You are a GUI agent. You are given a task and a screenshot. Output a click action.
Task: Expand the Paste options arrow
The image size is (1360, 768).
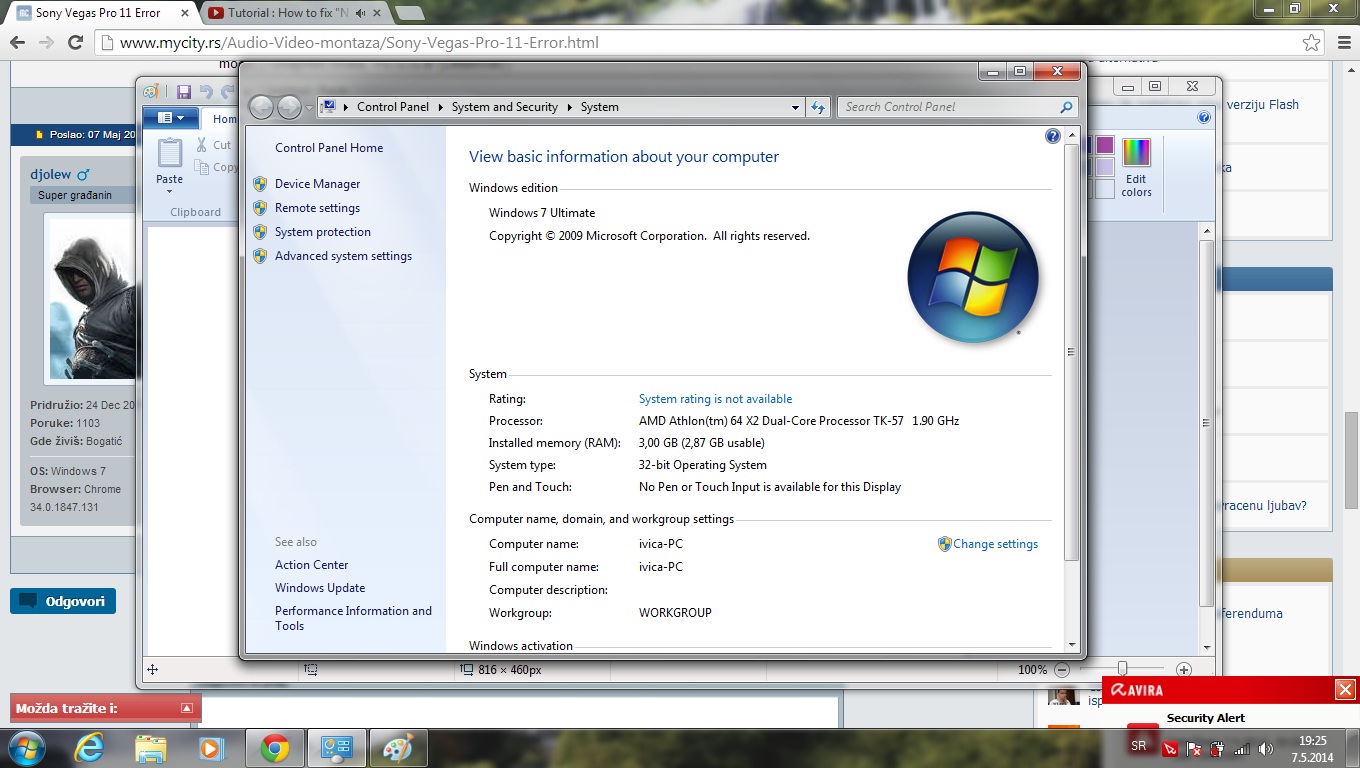click(170, 191)
